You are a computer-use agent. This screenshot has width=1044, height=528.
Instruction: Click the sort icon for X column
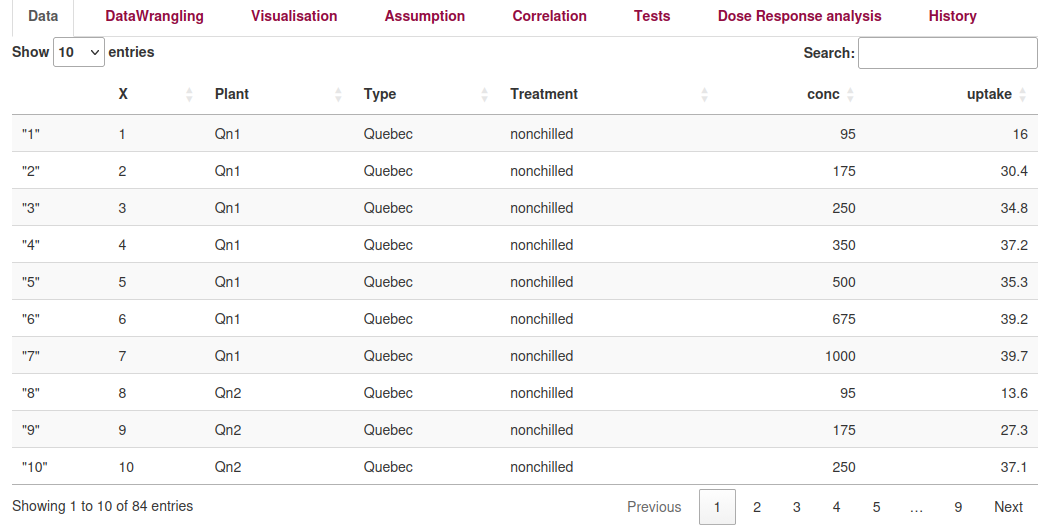pos(190,95)
